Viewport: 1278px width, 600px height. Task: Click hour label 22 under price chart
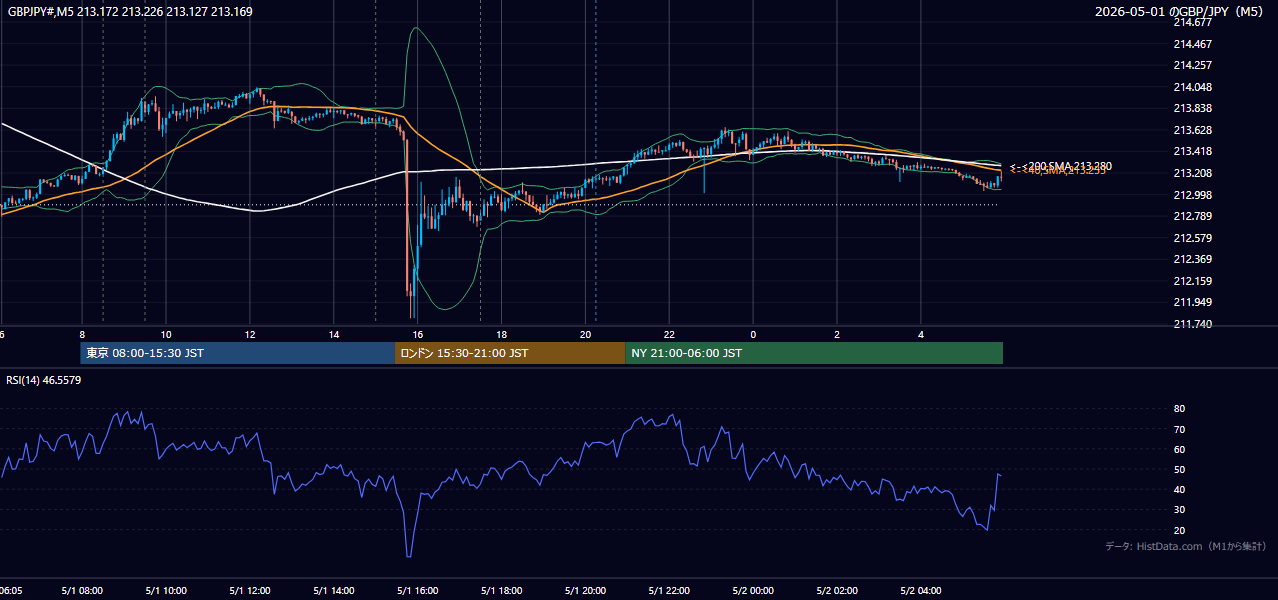pyautogui.click(x=670, y=334)
